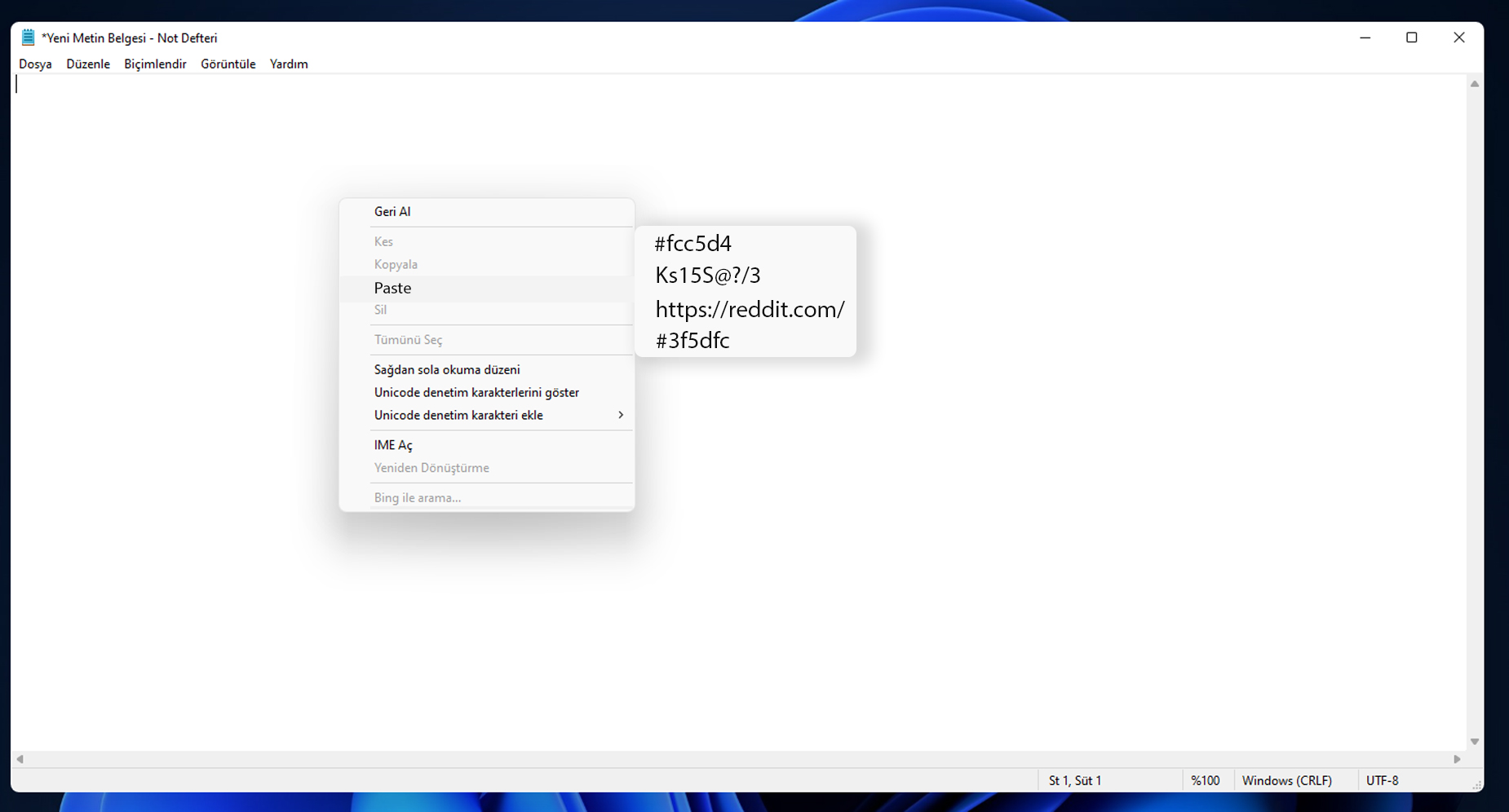This screenshot has height=812, width=1509.
Task: Maximize the Not Defteri window
Action: tap(1412, 38)
